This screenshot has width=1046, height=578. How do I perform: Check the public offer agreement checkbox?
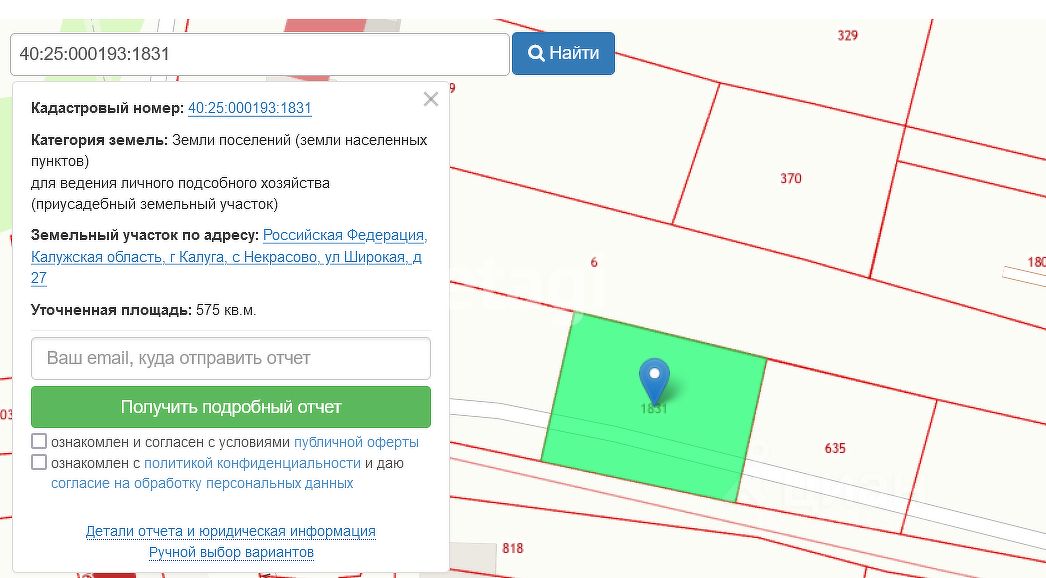coord(39,441)
